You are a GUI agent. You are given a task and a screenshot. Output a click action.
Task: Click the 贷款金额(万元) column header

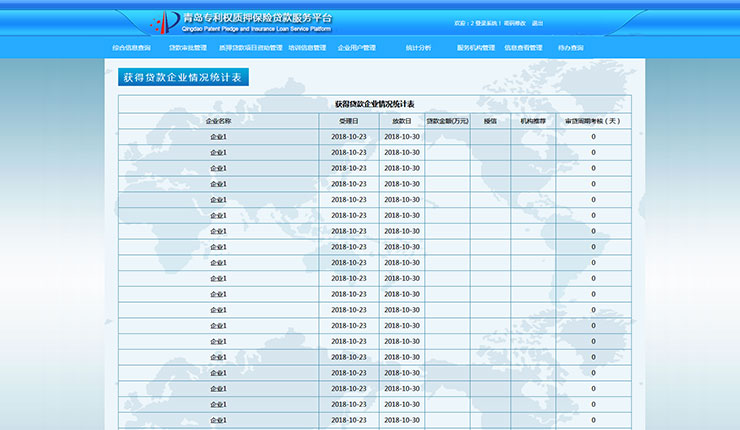447,121
